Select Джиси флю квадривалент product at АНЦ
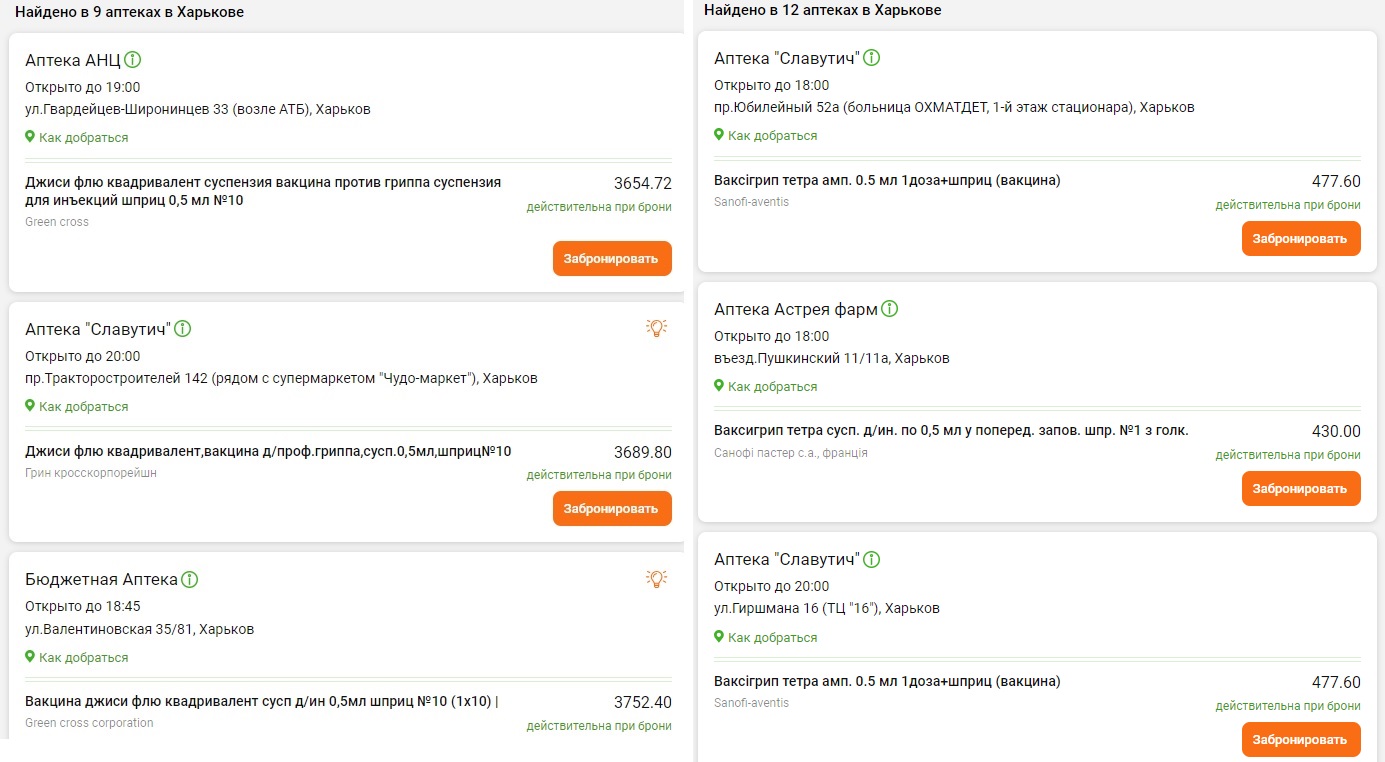Screen dimensions: 1385x762 pyautogui.click(x=263, y=191)
